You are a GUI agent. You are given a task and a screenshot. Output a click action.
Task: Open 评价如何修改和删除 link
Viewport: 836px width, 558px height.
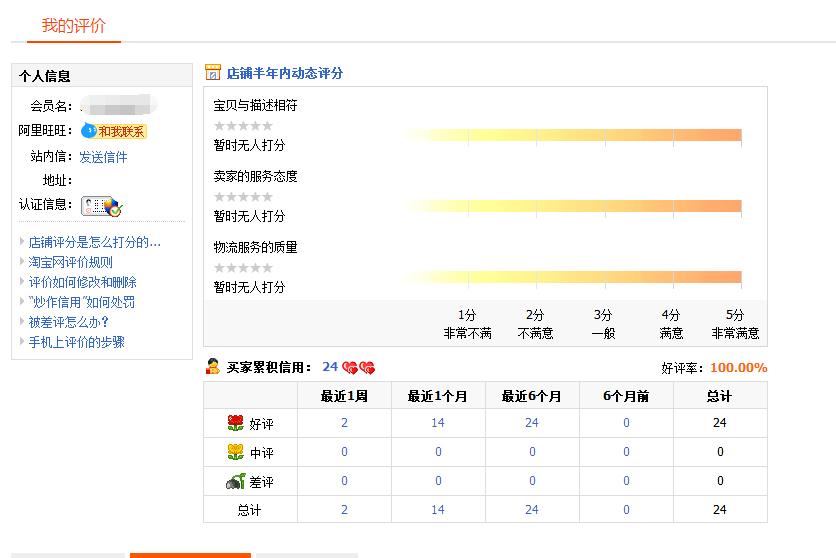click(83, 282)
